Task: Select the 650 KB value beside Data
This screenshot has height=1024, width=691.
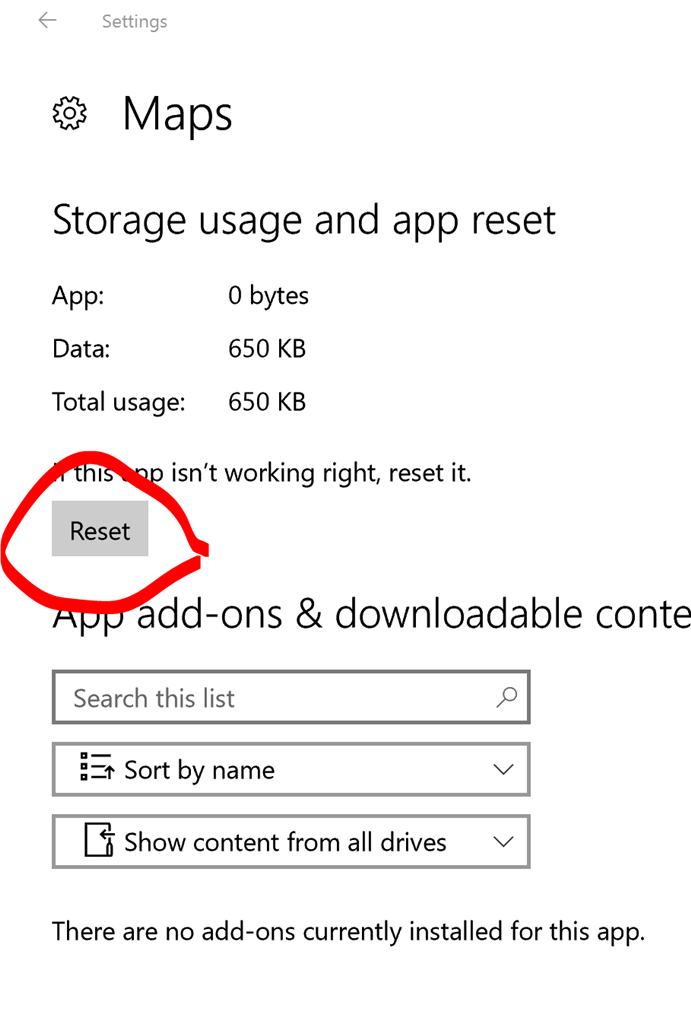Action: (267, 349)
